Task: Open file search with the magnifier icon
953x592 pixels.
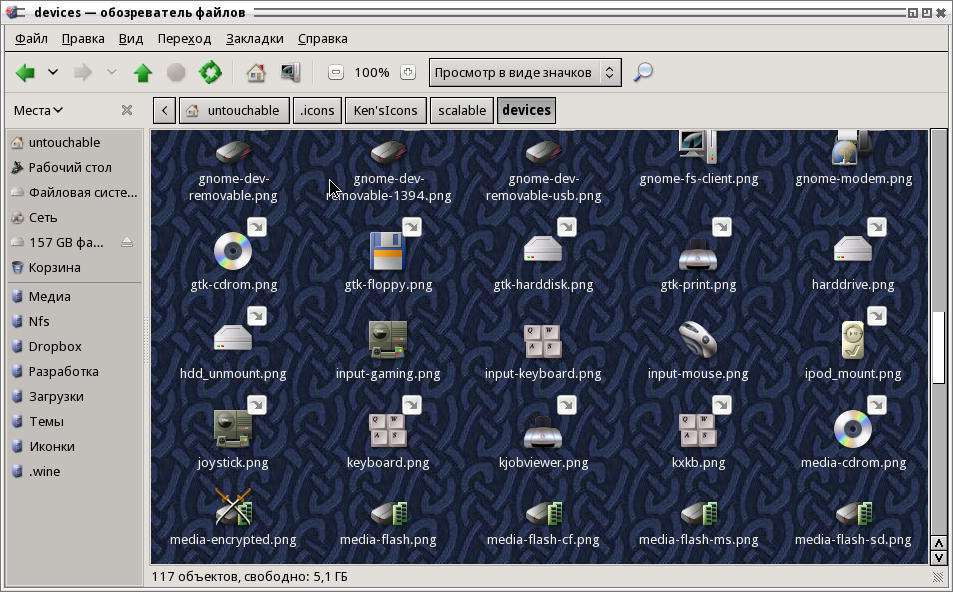Action: coord(643,72)
